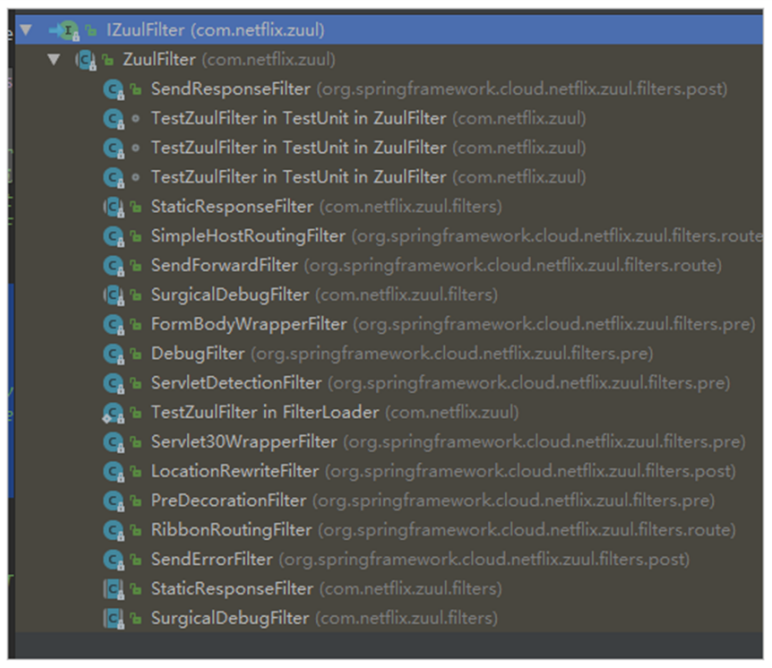This screenshot has height=668, width=772.
Task: Click the class icon next to LocationRewriteFilter
Action: 114,472
